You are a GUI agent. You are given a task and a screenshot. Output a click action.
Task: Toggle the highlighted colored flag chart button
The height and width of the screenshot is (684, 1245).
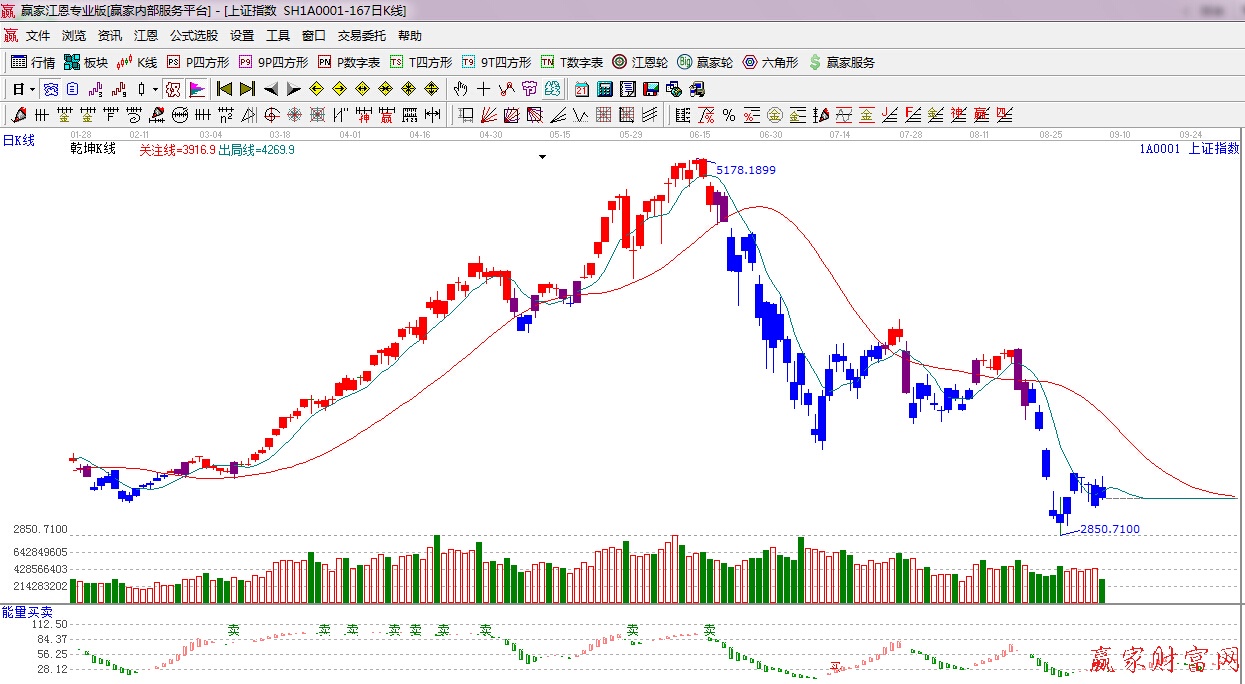point(196,89)
